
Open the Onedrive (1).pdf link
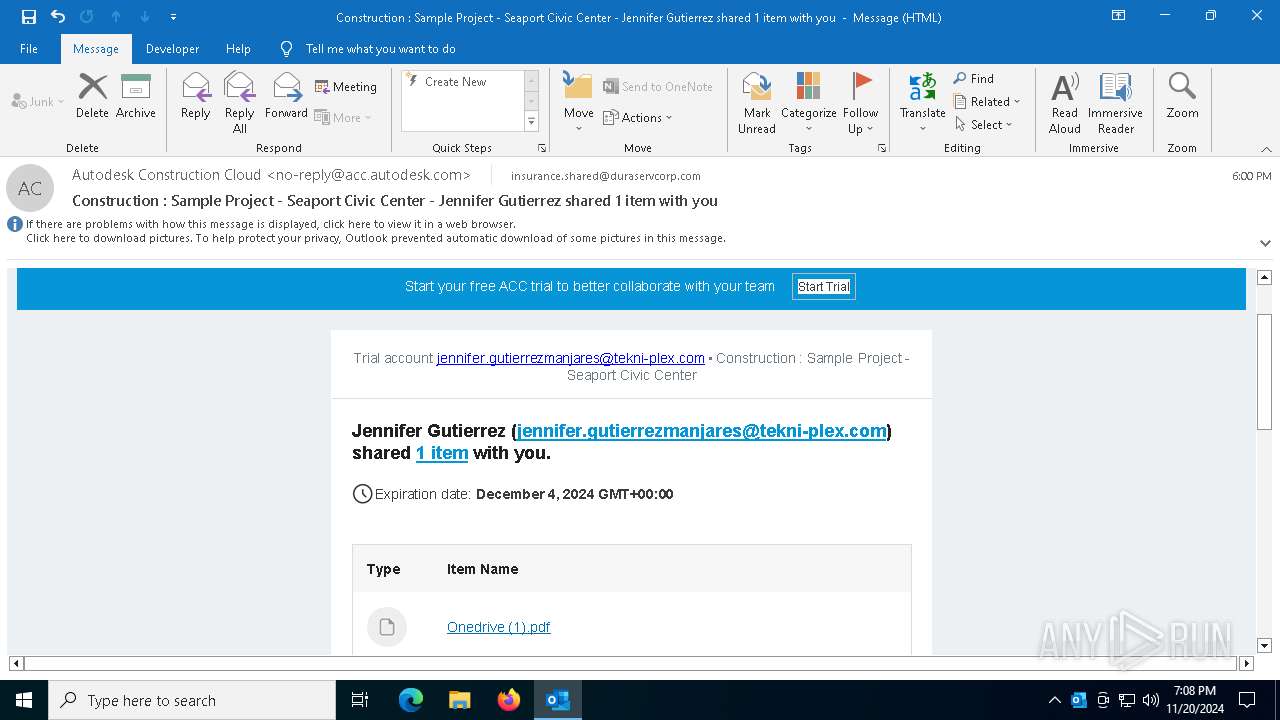(x=498, y=627)
